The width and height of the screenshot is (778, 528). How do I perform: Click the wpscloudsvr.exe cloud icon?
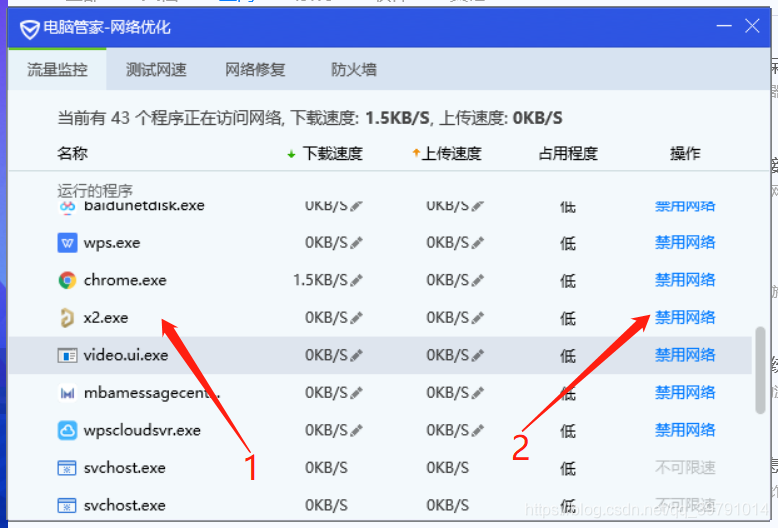[67, 430]
